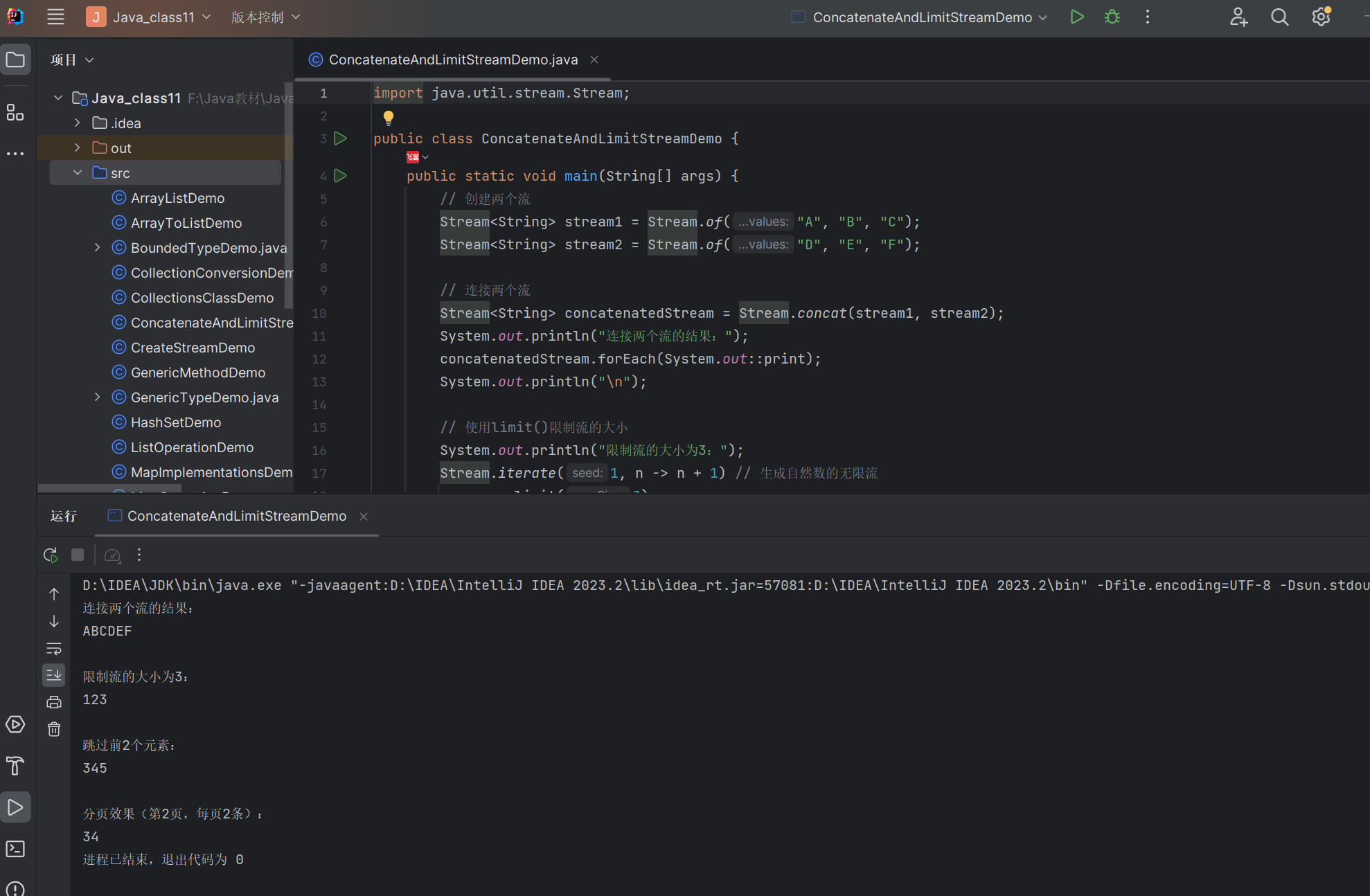
Task: Open HashSetDemo class in project tree
Action: (x=176, y=422)
